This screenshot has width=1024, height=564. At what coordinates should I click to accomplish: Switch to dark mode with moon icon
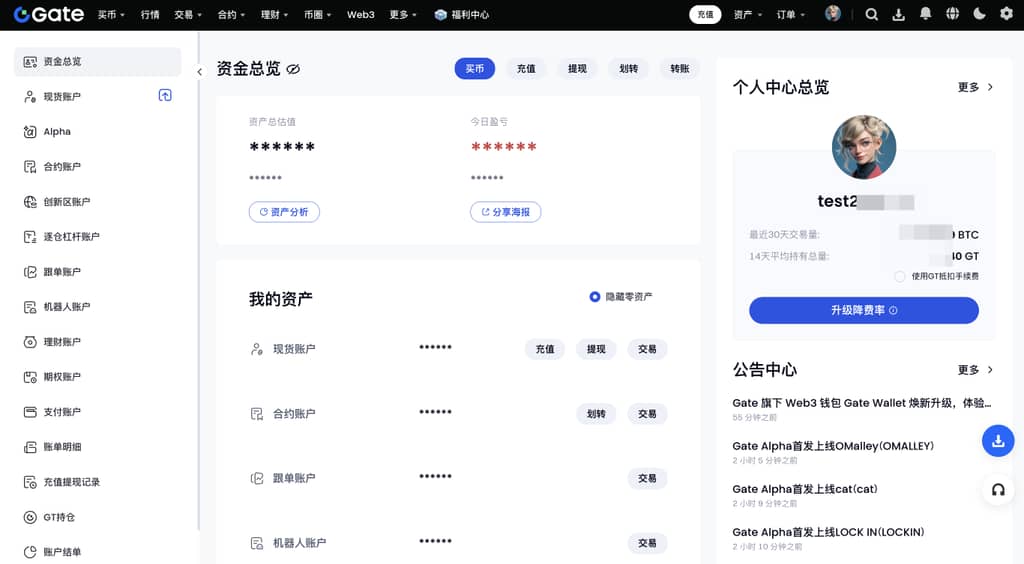(979, 14)
